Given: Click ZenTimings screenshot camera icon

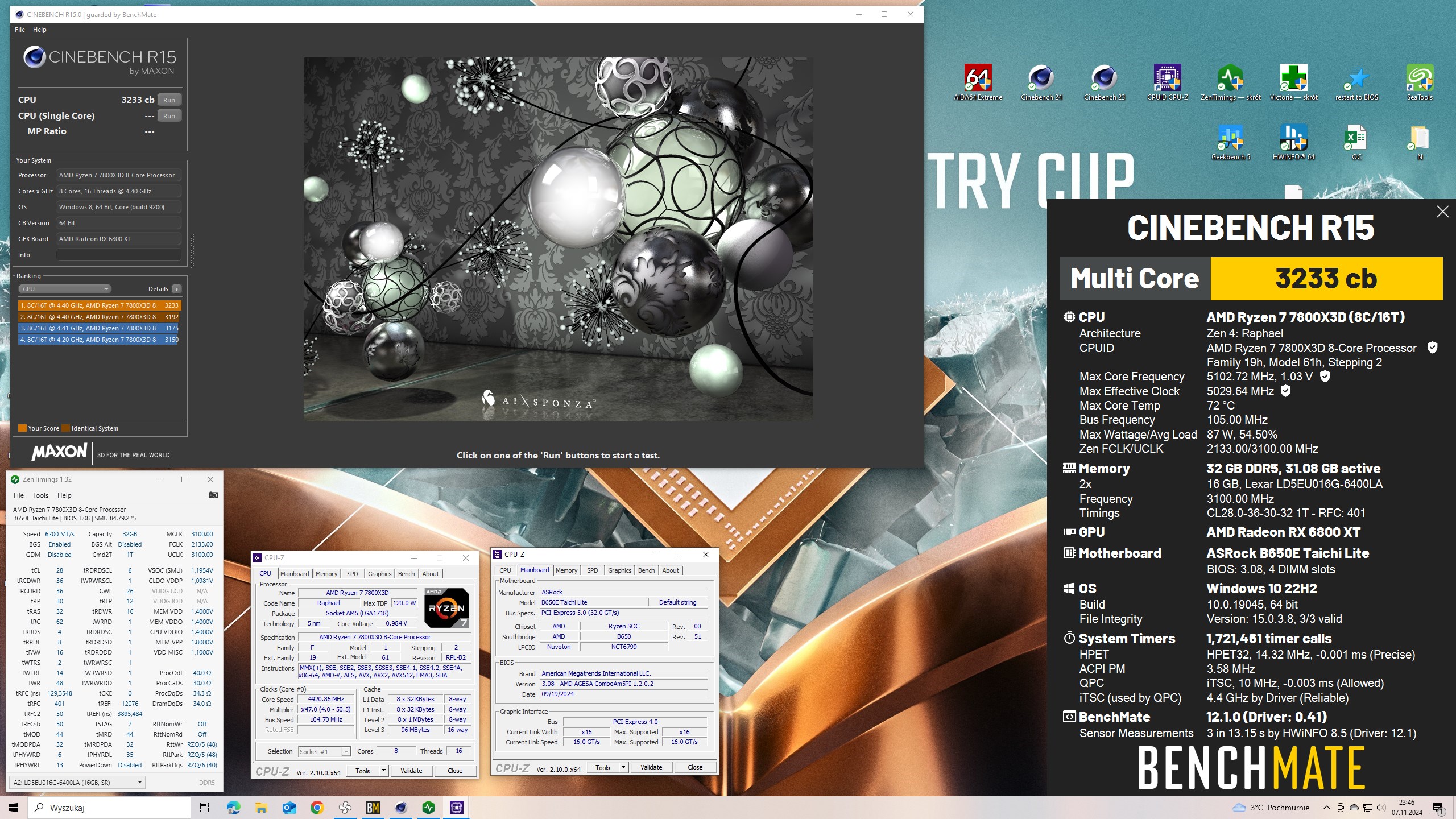Looking at the screenshot, I should pos(213,495).
